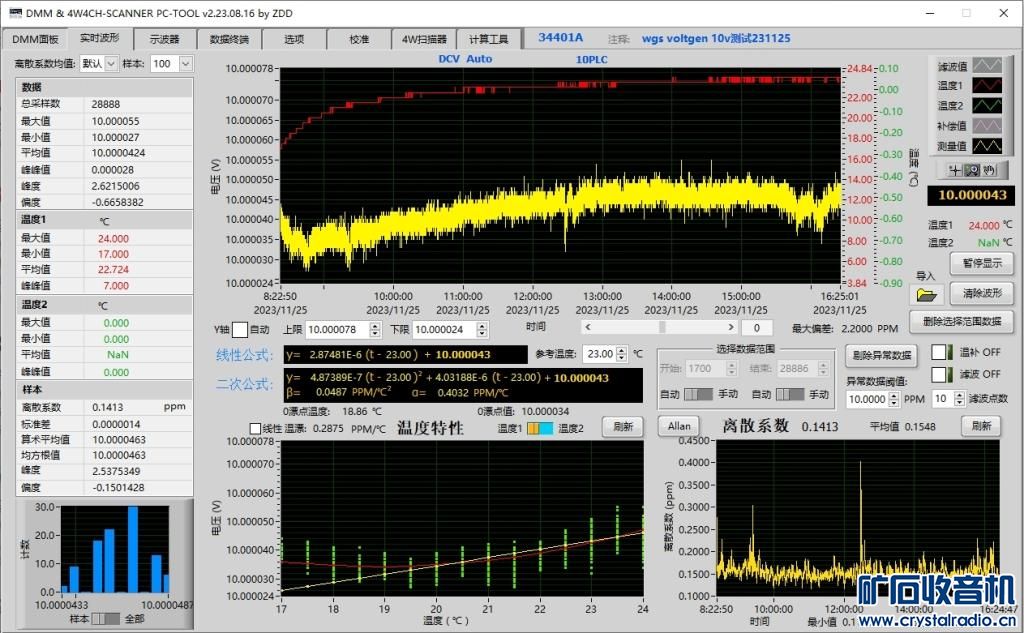This screenshot has height=633, width=1024.
Task: Click the 导入 folder import icon
Action: coord(926,294)
